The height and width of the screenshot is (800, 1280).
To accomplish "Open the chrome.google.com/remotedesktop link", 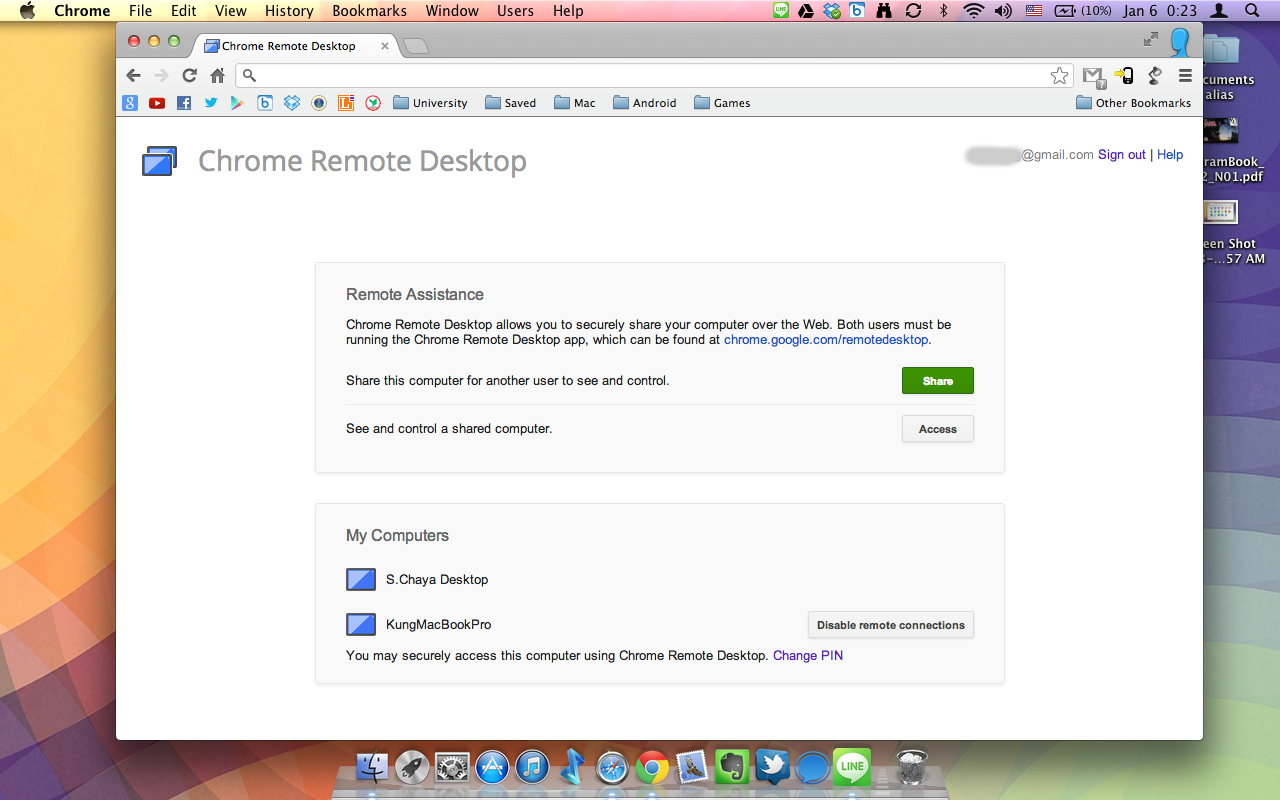I will click(826, 340).
